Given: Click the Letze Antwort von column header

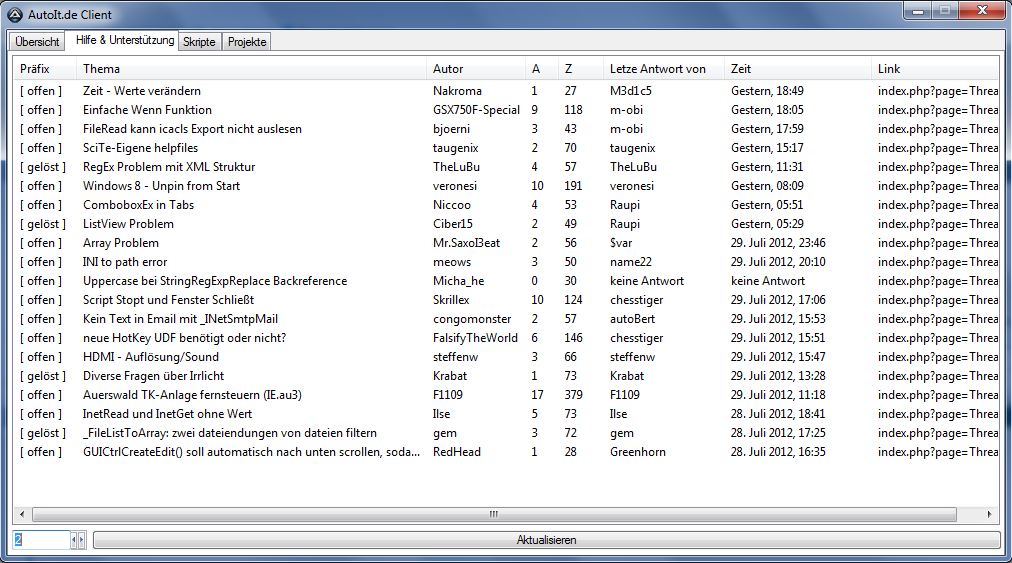Looking at the screenshot, I should 660,69.
